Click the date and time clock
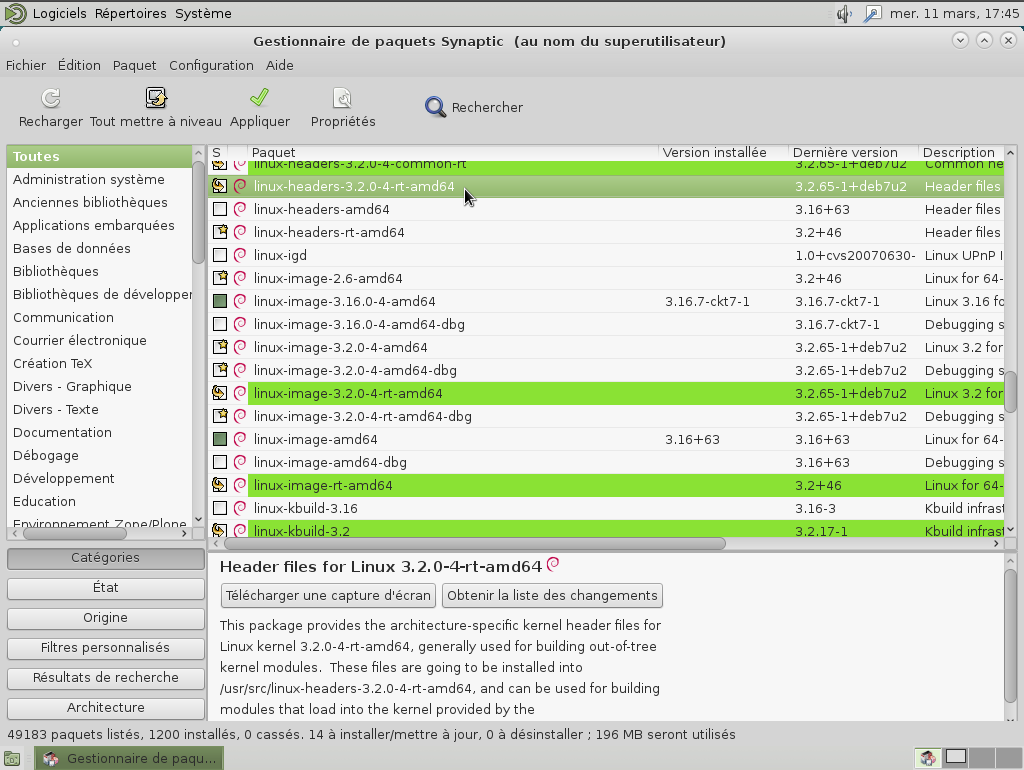1024x770 pixels. pyautogui.click(x=954, y=14)
